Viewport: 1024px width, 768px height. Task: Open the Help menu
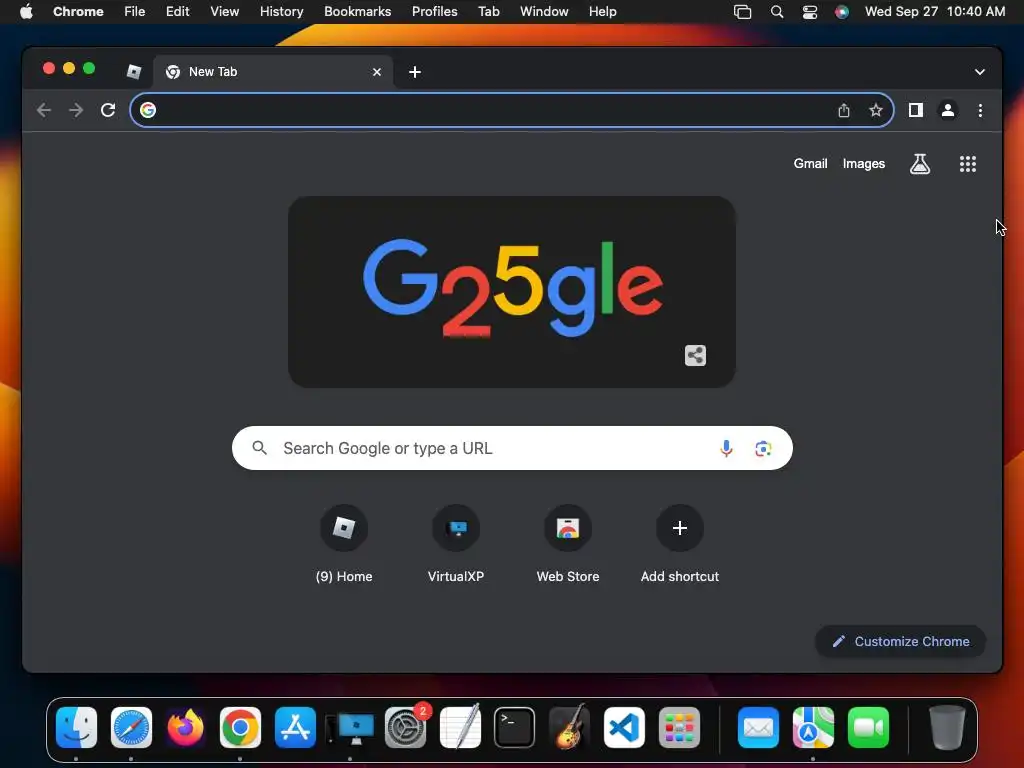click(x=602, y=12)
